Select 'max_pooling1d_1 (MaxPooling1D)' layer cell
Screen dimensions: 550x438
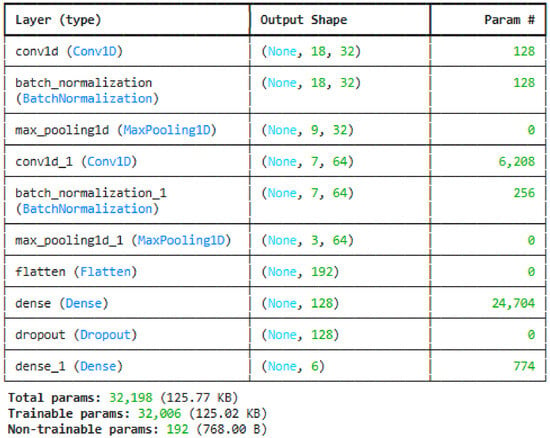click(123, 241)
